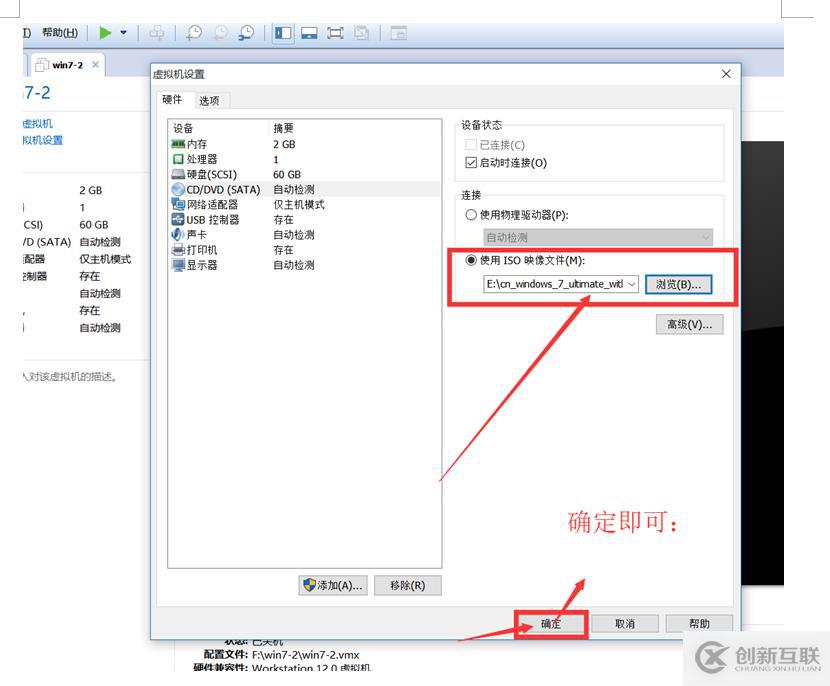Click the 移除(R) remove button

408,585
